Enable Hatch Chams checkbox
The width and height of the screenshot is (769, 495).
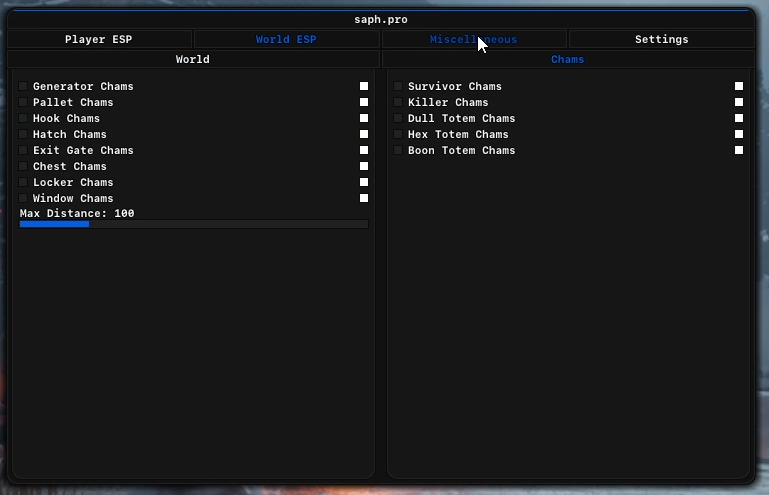(x=23, y=134)
